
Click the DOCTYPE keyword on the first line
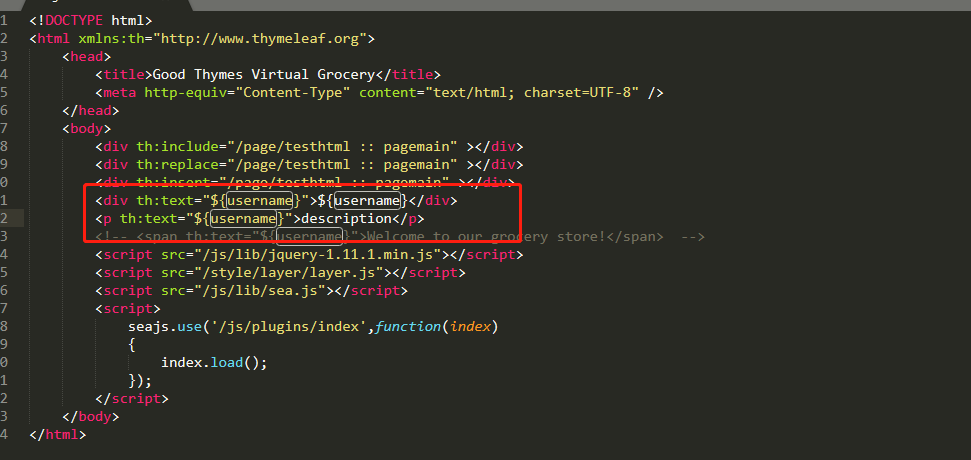[74, 21]
